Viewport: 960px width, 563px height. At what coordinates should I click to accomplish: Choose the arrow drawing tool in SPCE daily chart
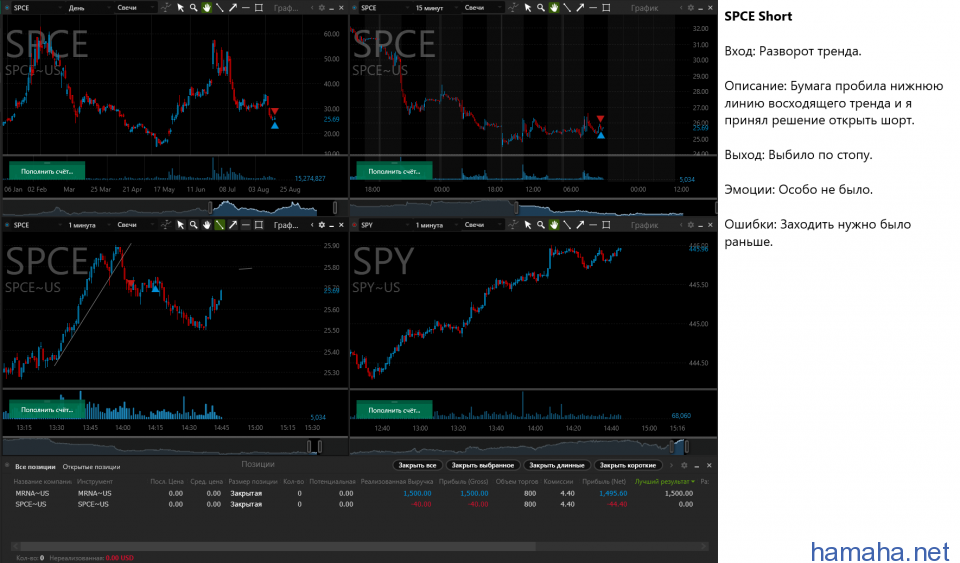pos(233,7)
